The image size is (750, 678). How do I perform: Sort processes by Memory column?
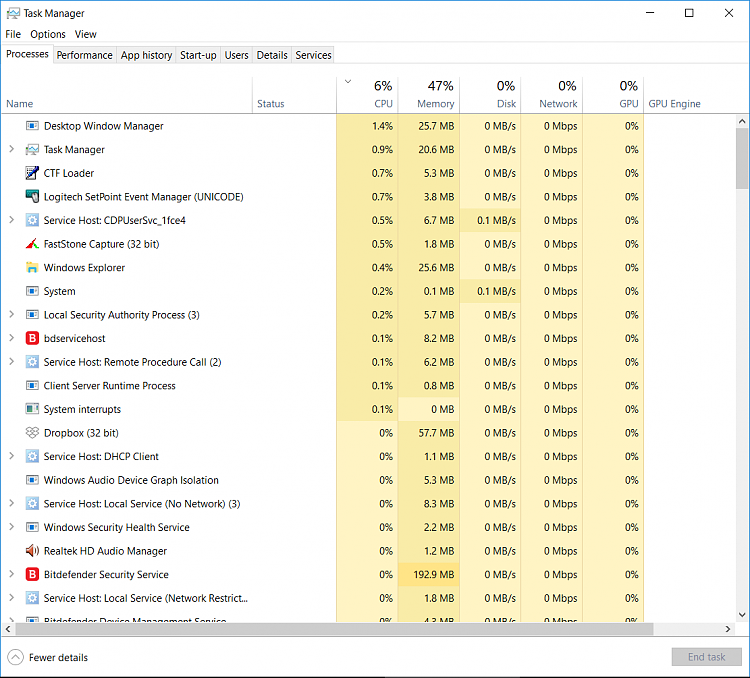click(429, 95)
